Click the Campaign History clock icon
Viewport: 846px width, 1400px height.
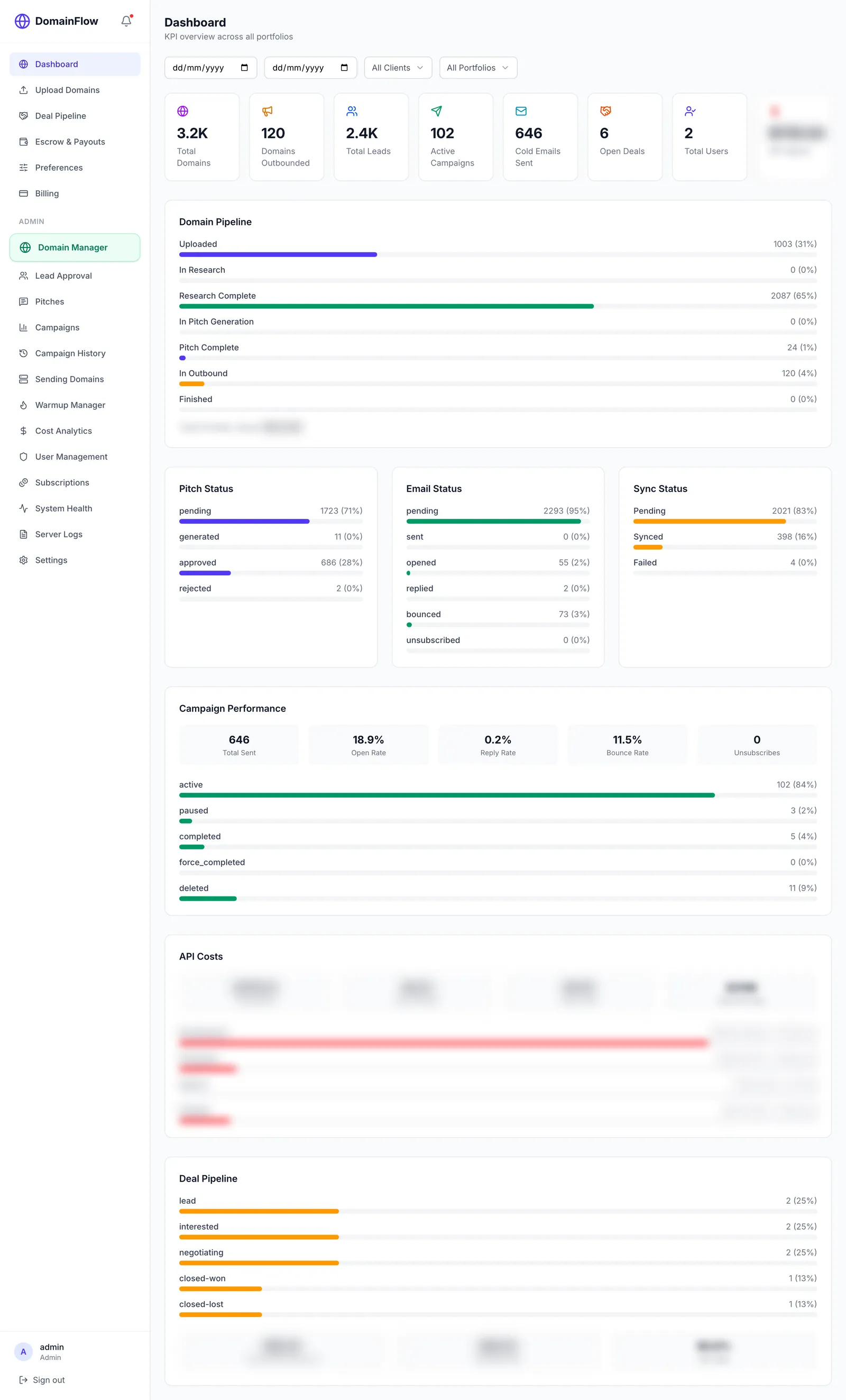[x=23, y=353]
